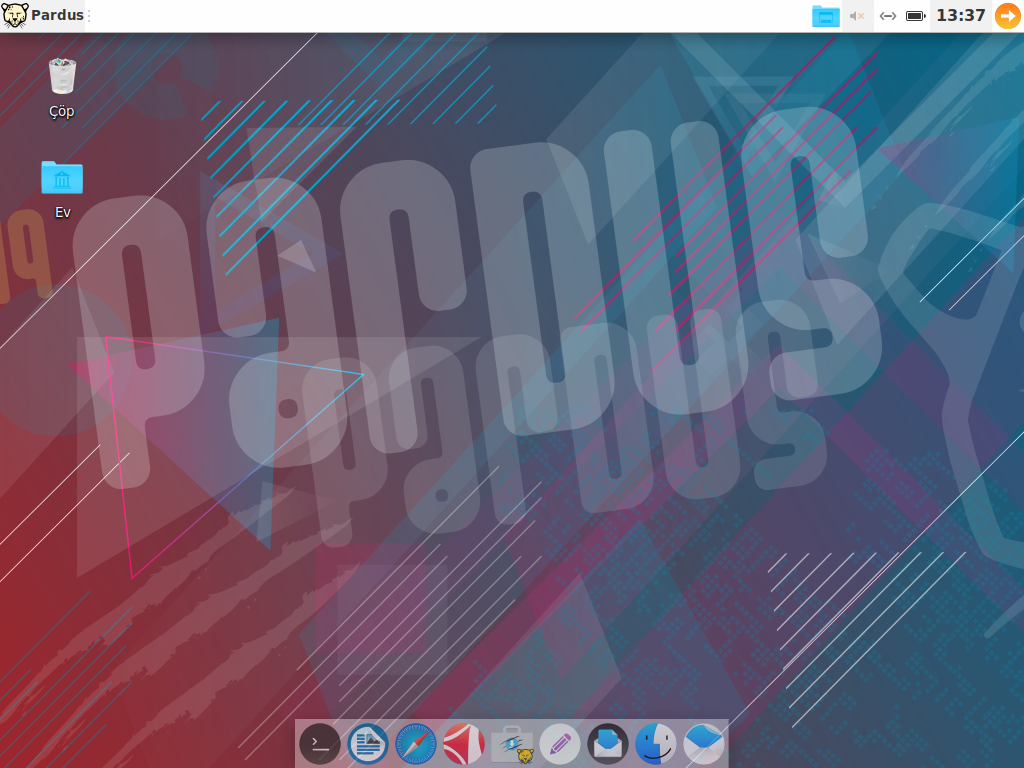Open the red PDF reader icon in dock
Image resolution: width=1024 pixels, height=768 pixels.
pos(464,744)
